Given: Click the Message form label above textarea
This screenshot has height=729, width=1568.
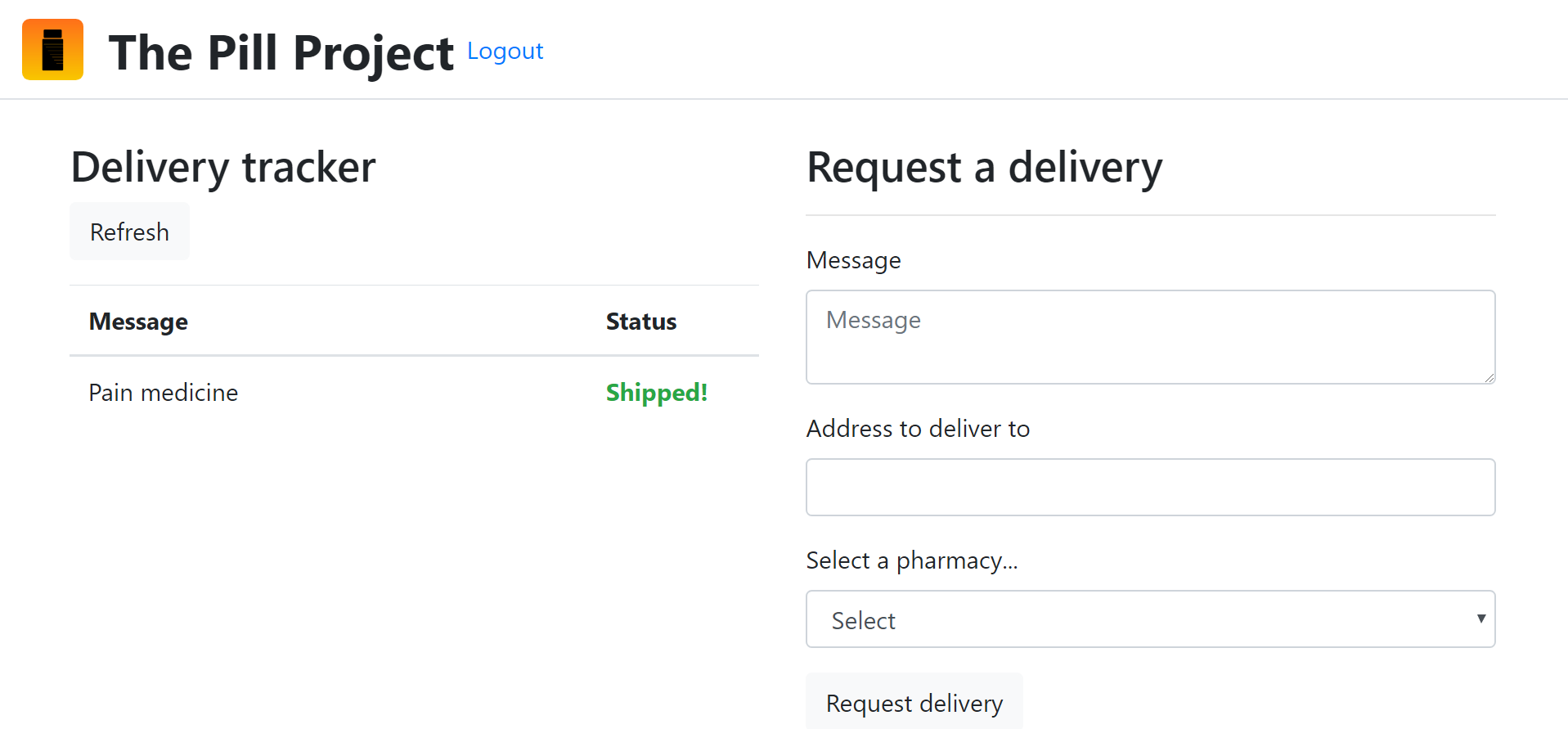Looking at the screenshot, I should click(853, 260).
